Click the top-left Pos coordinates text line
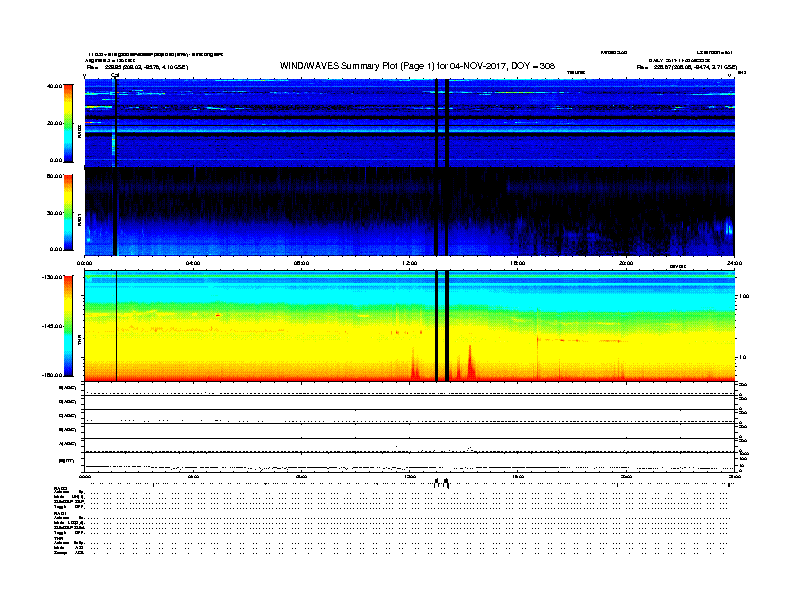This screenshot has width=792, height=612. (137, 67)
